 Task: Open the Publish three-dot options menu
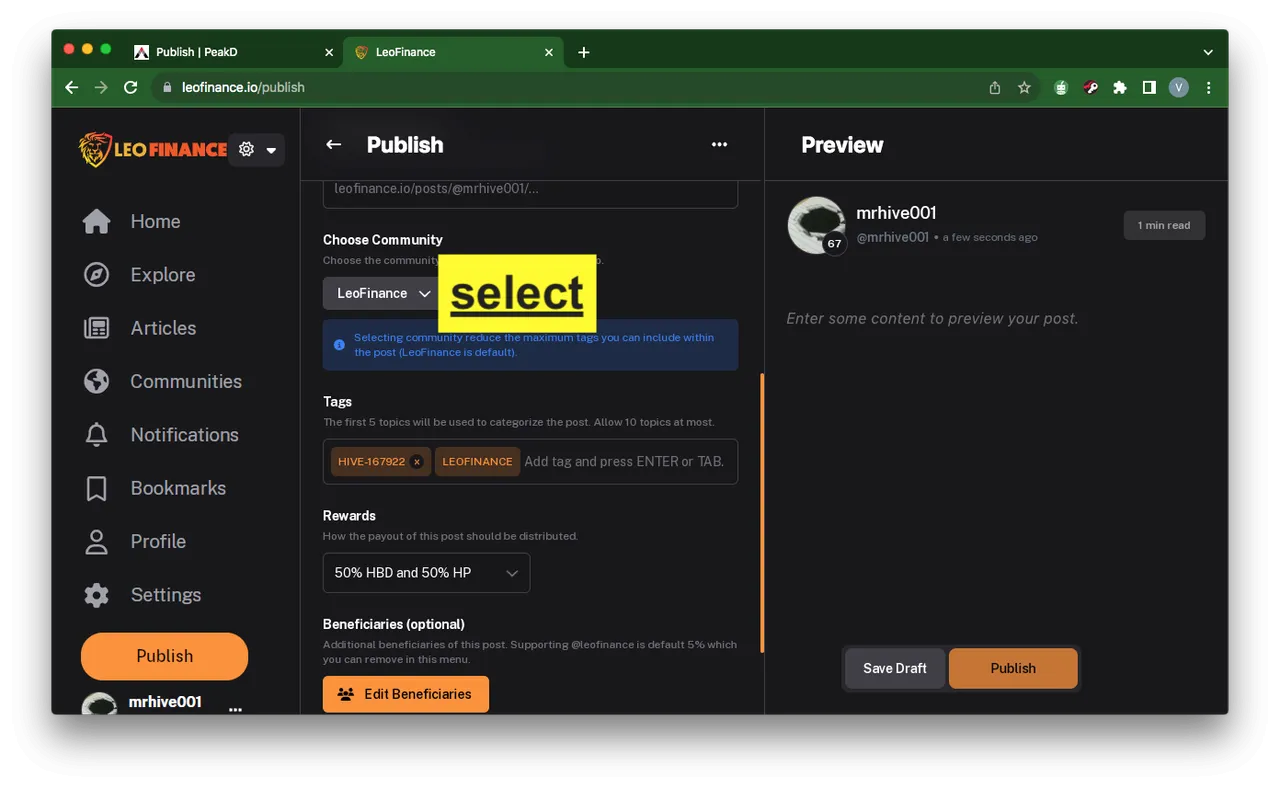(x=719, y=145)
